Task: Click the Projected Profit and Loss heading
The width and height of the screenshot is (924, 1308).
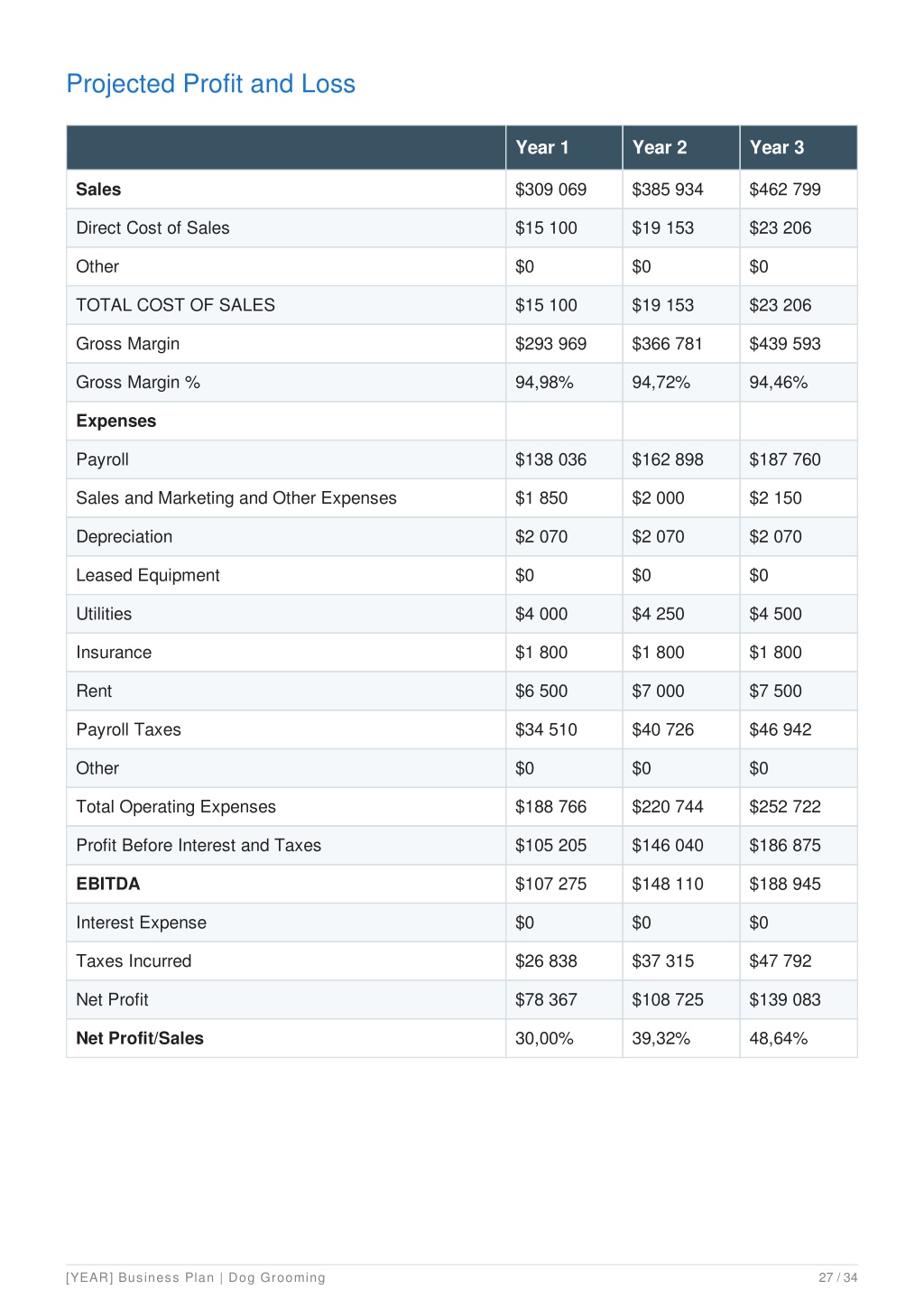Action: pyautogui.click(x=211, y=84)
